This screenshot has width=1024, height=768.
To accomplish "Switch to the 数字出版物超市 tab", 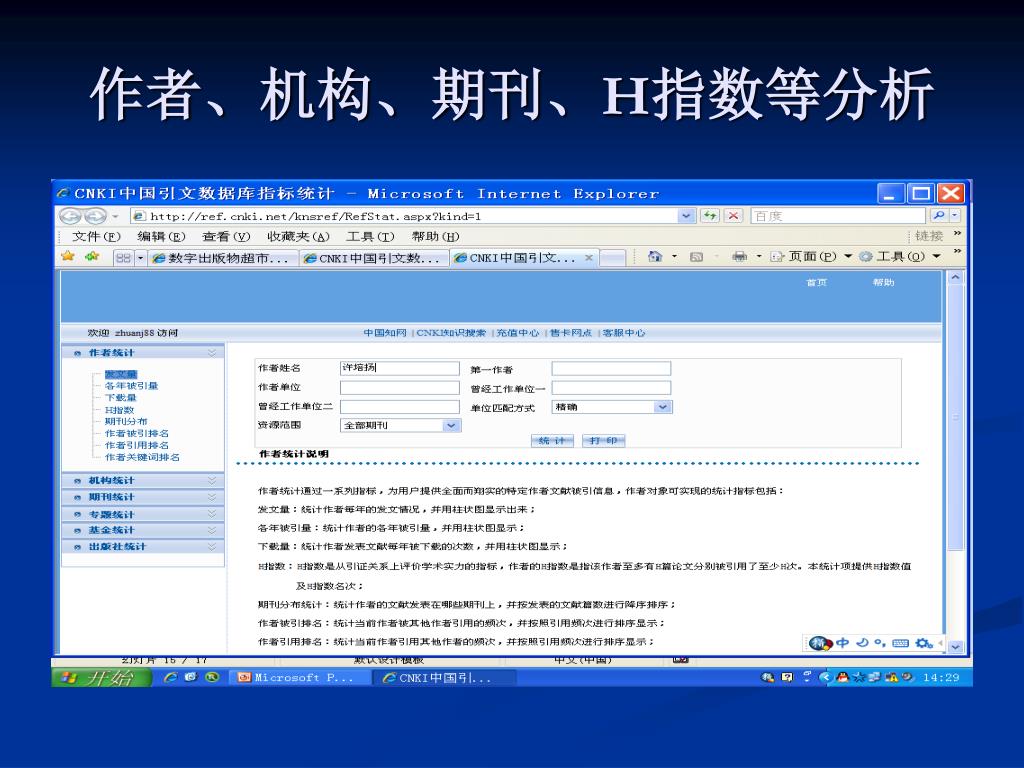I will click(223, 258).
